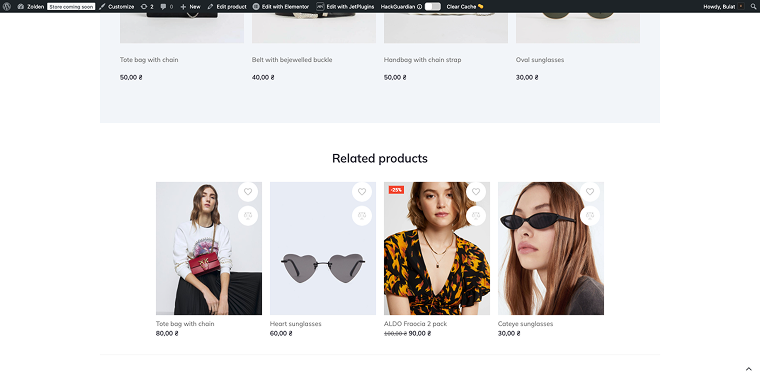Open Tote bag with chain priced 80,00
Screen dimensions: 760x380
pyautogui.click(x=185, y=324)
